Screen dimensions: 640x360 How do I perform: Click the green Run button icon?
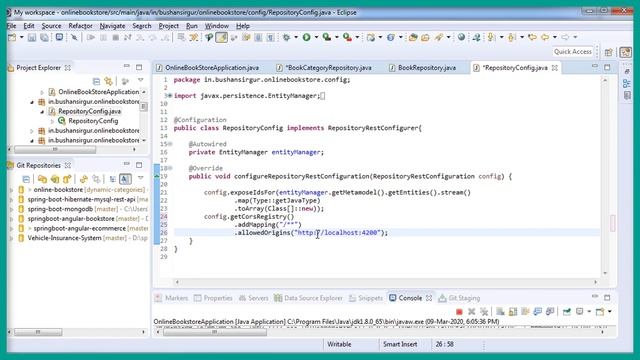(306, 38)
